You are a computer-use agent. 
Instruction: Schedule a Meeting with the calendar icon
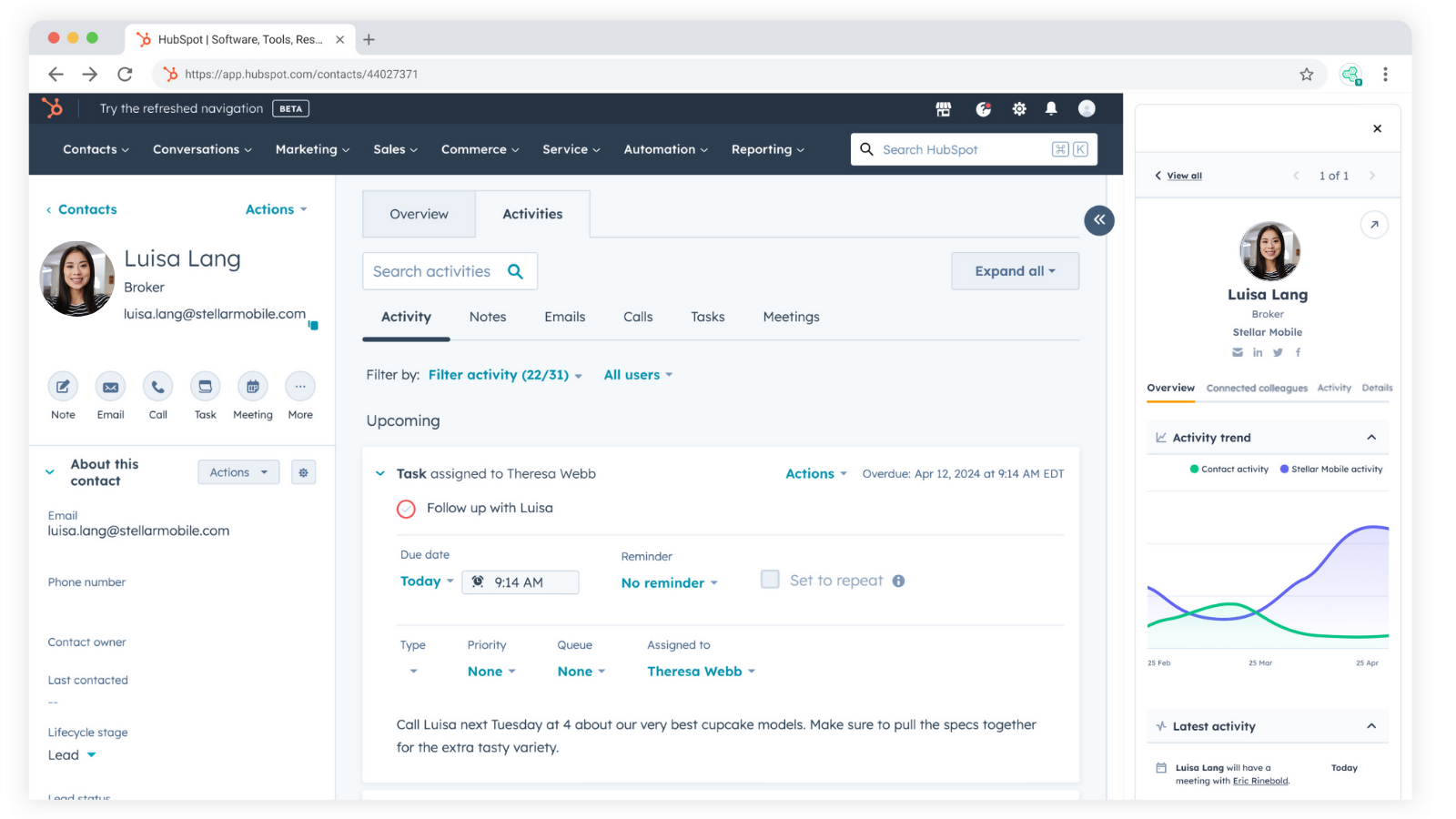coord(253,387)
